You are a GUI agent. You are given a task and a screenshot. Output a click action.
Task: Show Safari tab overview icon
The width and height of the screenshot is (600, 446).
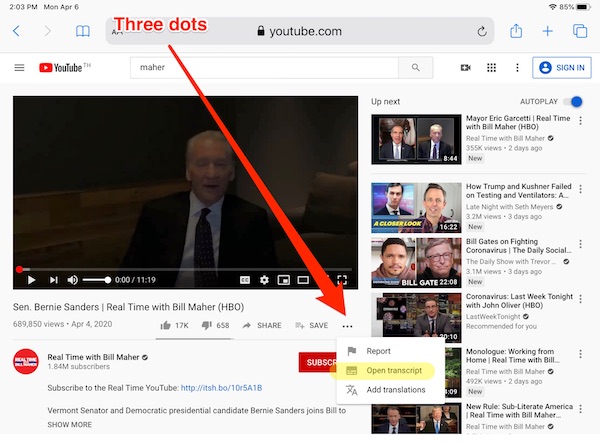pos(580,31)
